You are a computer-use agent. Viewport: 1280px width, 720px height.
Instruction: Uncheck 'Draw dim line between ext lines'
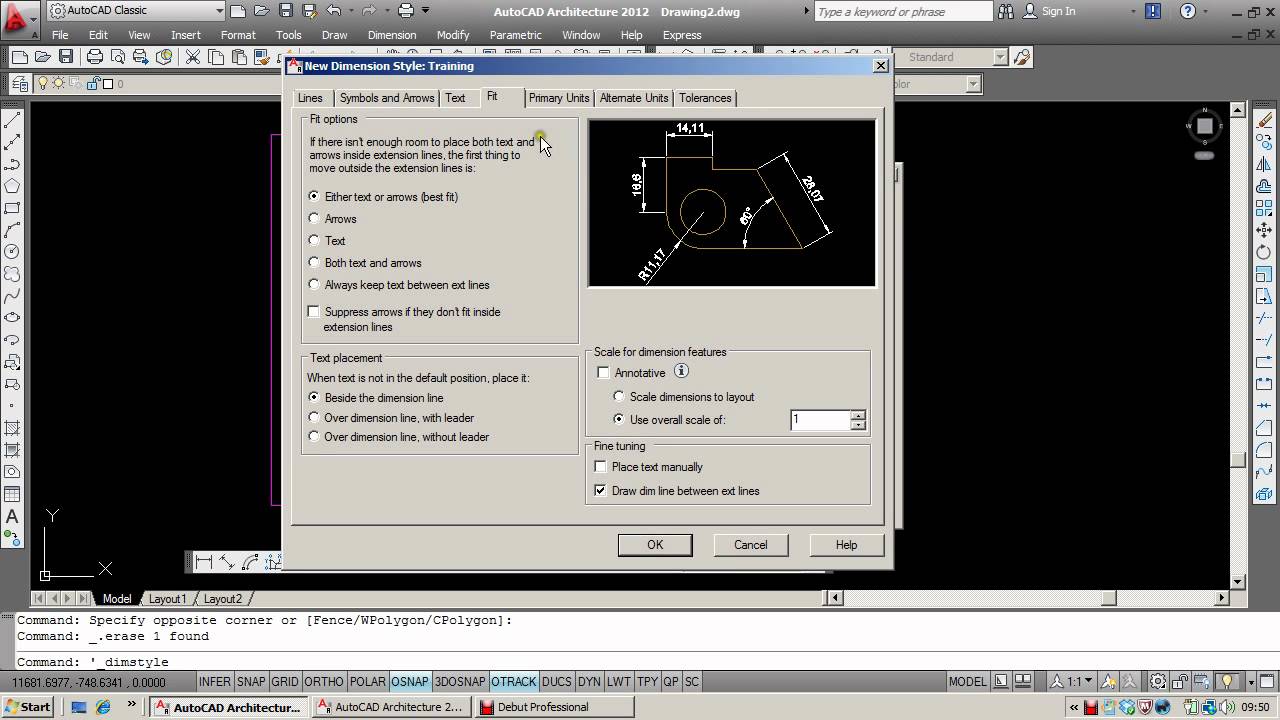click(600, 491)
